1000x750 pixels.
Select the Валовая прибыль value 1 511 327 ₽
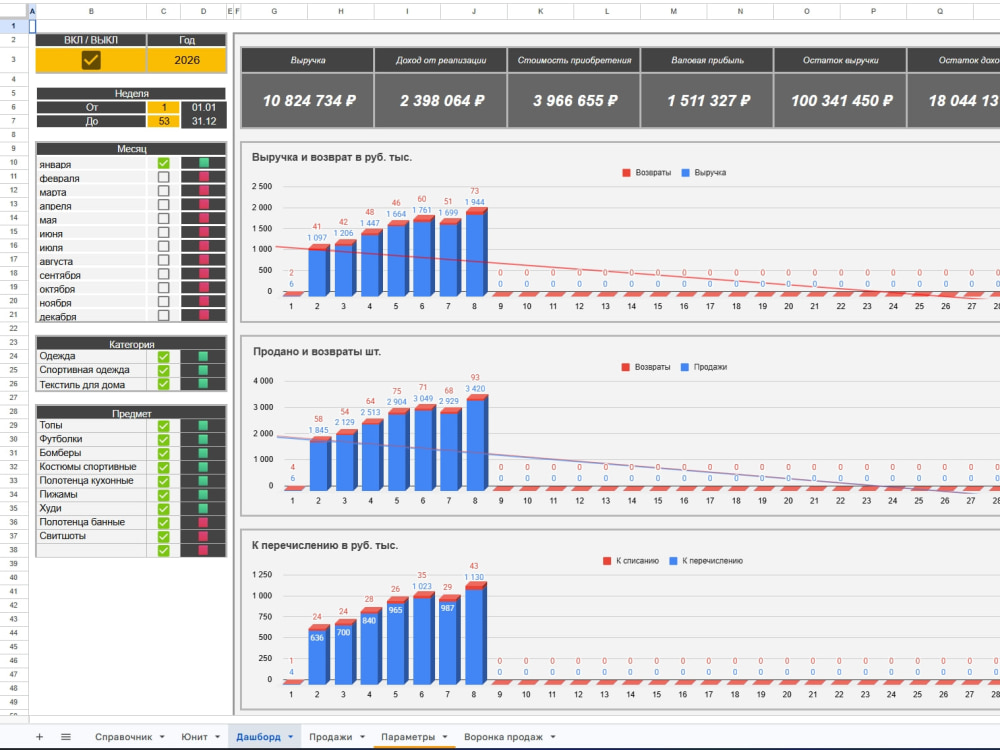[x=707, y=101]
